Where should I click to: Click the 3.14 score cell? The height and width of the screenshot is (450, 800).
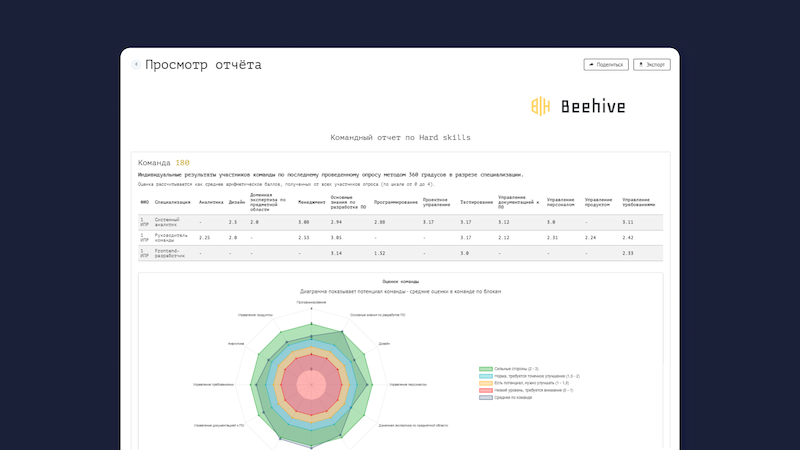click(336, 253)
